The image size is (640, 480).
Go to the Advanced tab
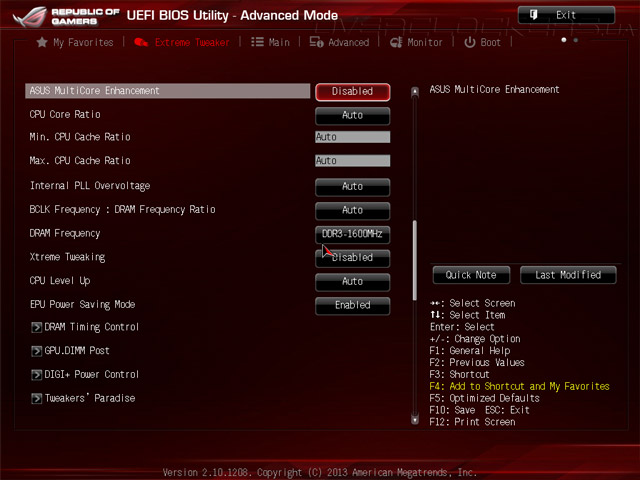click(339, 42)
